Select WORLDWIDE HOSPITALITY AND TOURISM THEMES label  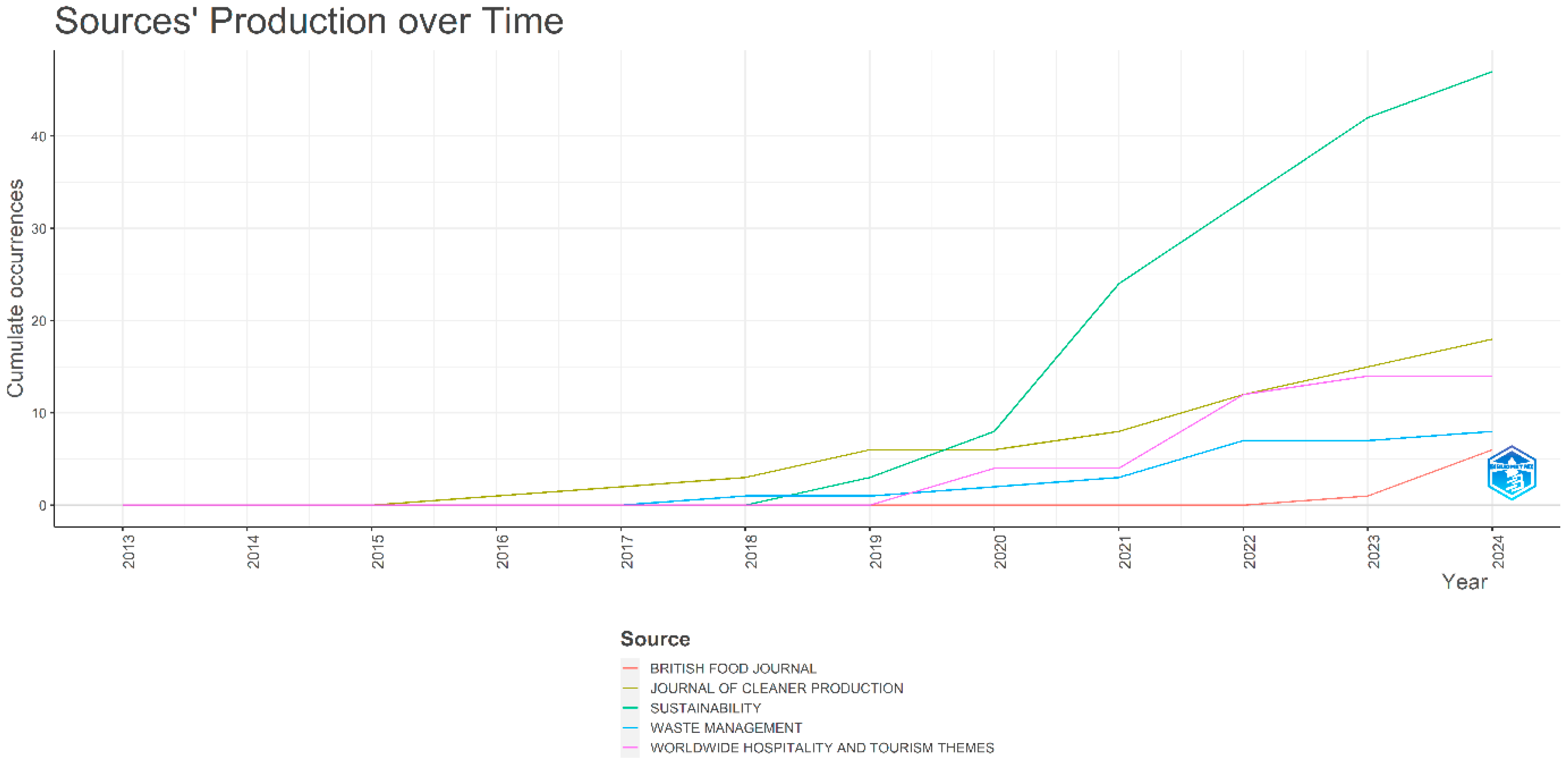tap(822, 748)
